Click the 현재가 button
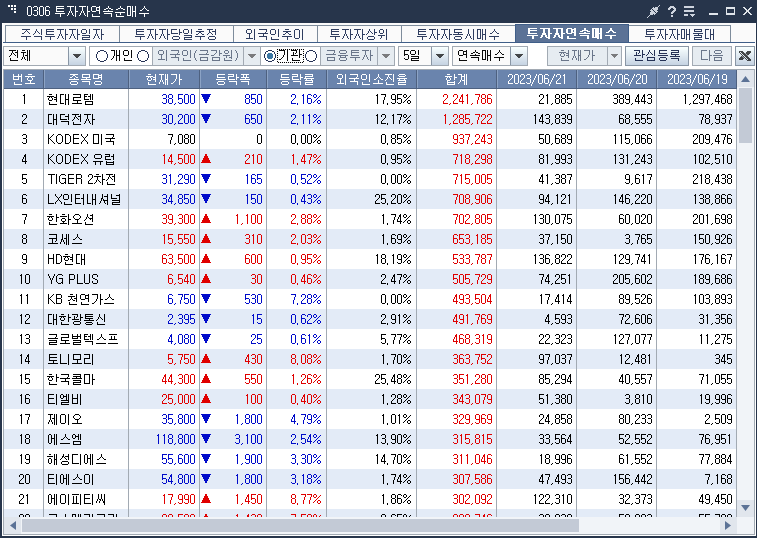The image size is (757, 538). [577, 56]
